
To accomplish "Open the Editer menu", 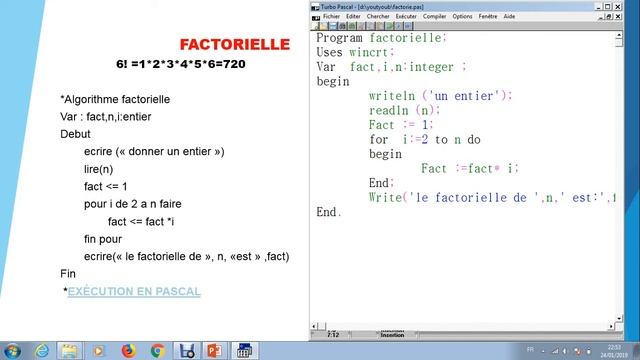I will click(x=353, y=16).
